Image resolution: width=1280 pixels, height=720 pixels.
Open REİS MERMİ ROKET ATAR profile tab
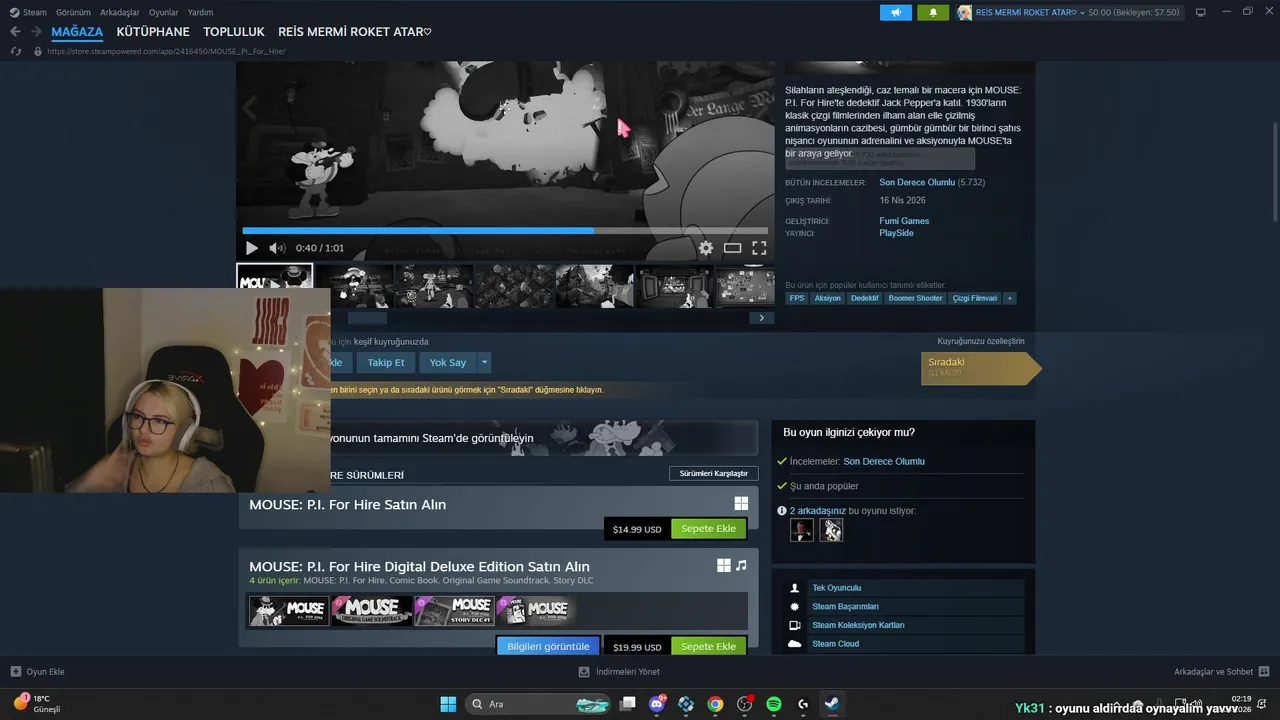point(355,32)
